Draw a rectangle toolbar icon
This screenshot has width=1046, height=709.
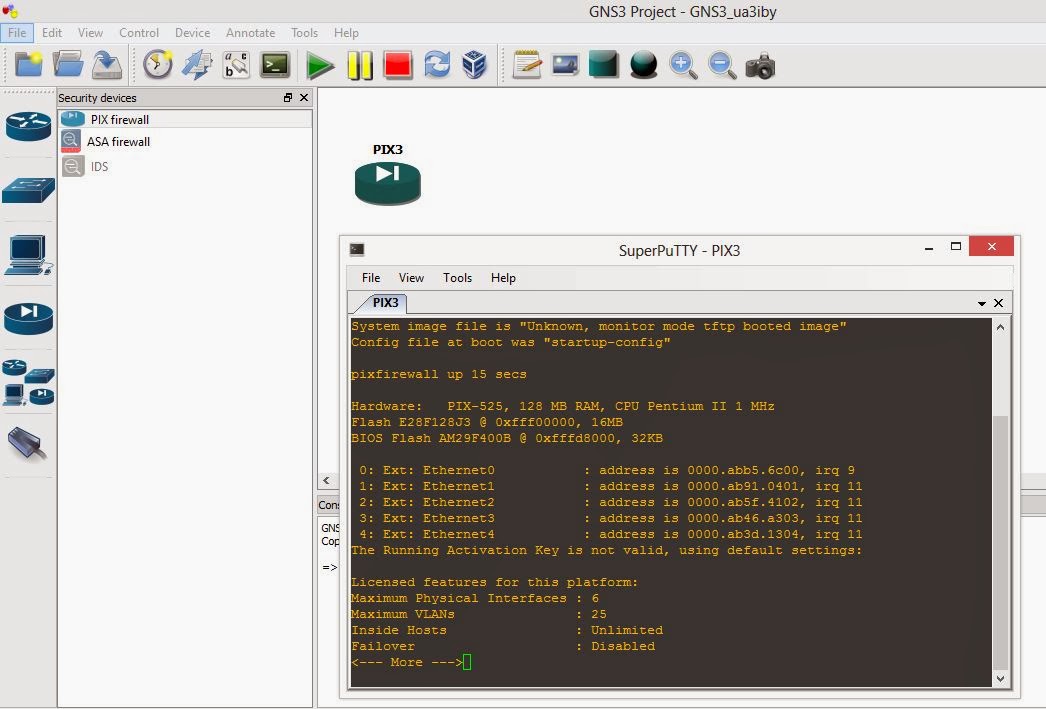click(604, 65)
